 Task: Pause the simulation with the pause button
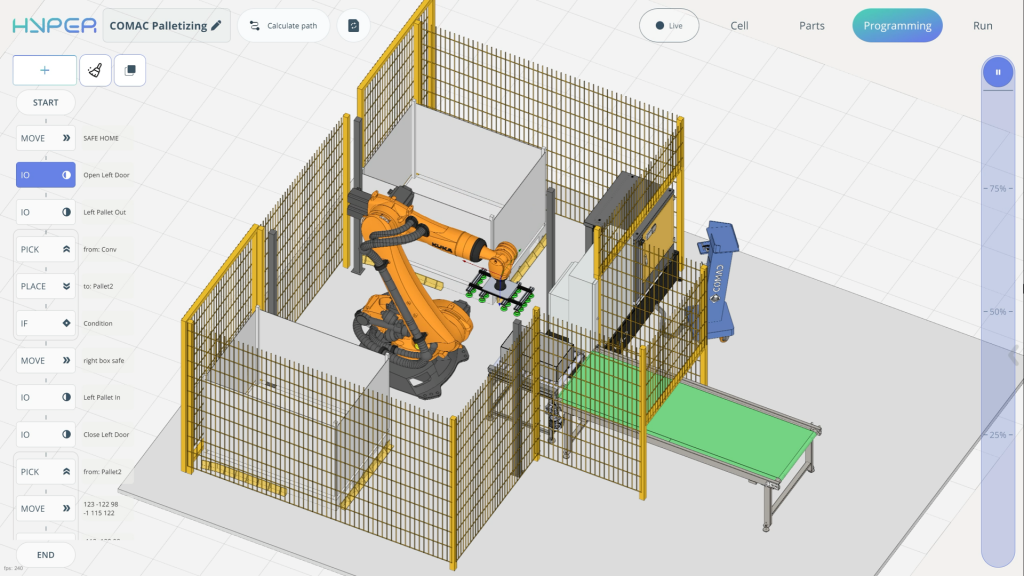(997, 73)
